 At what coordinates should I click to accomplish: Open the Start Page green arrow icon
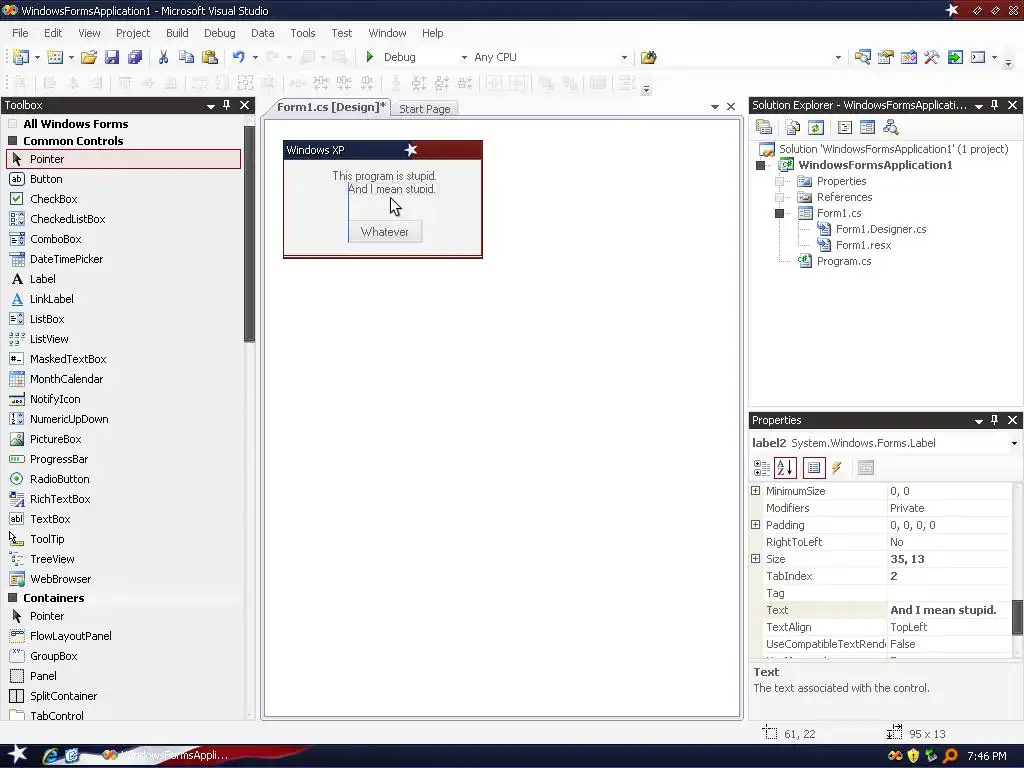tap(955, 57)
